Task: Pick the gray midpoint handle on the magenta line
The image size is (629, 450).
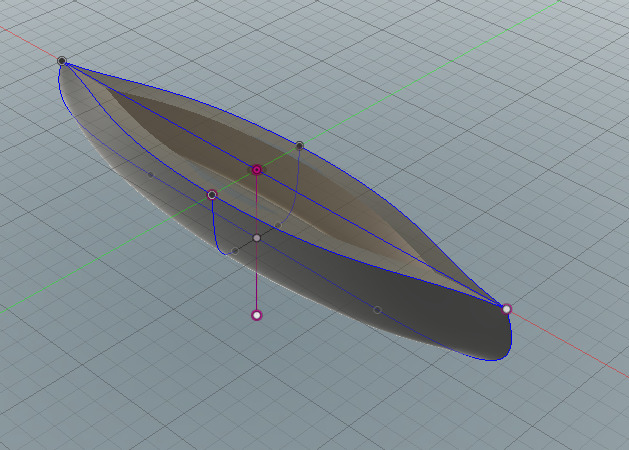Action: 257,238
